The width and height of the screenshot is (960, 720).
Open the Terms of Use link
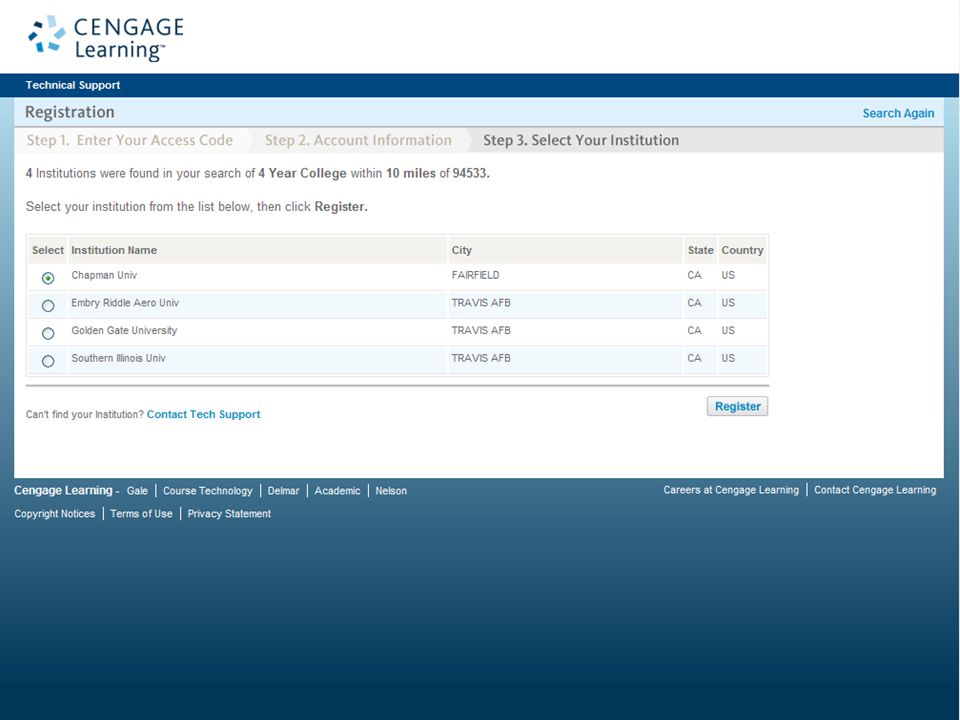tap(141, 514)
